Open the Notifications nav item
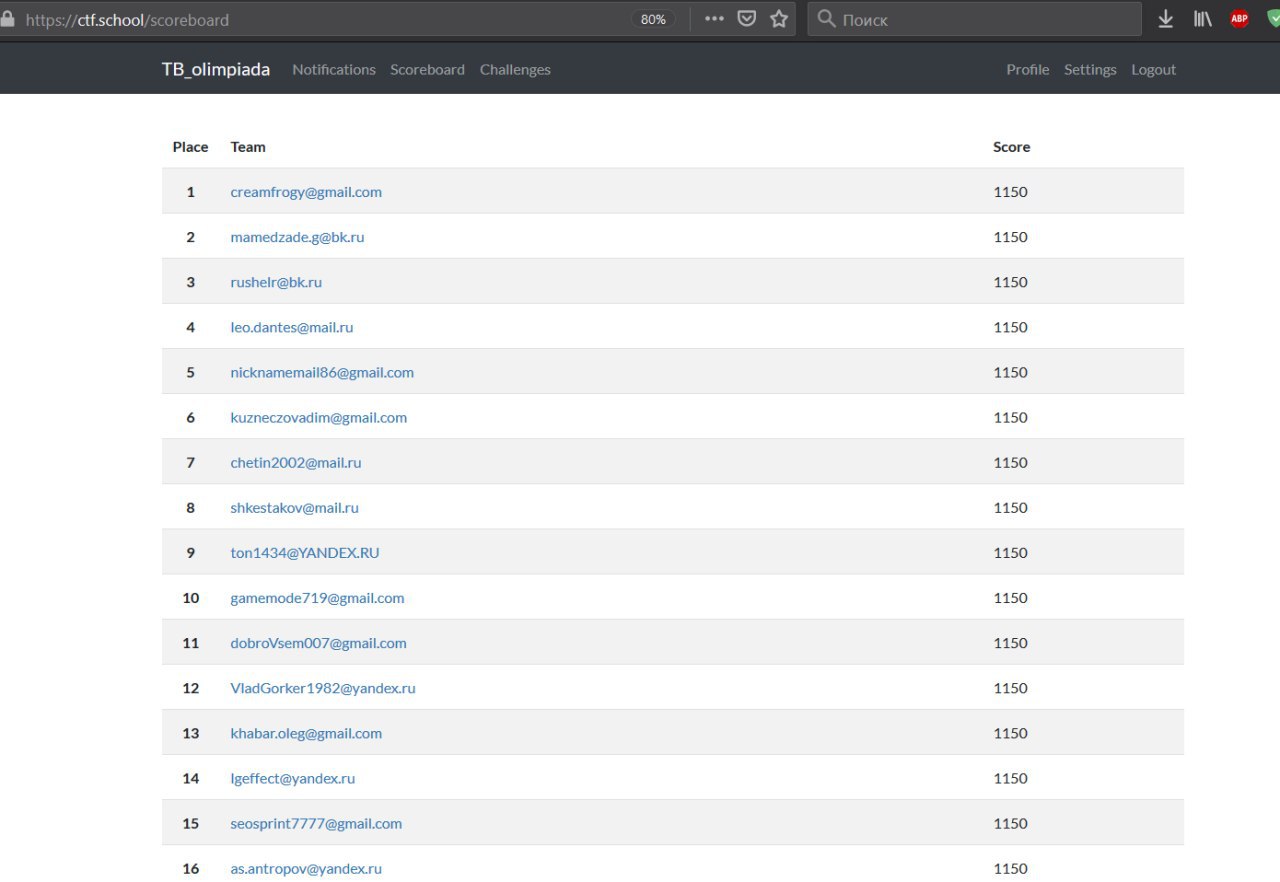 (334, 70)
